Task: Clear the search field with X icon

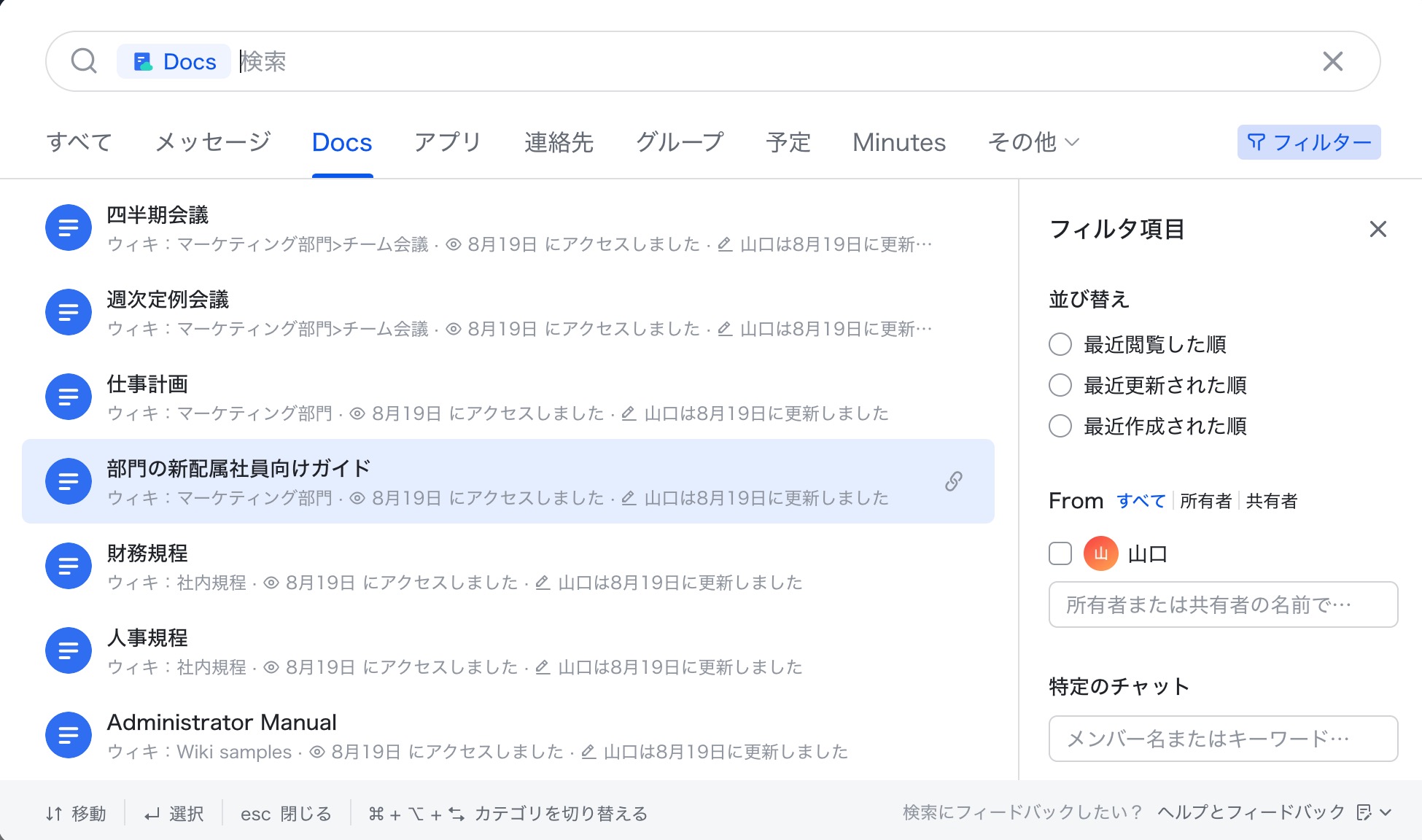Action: pyautogui.click(x=1332, y=61)
